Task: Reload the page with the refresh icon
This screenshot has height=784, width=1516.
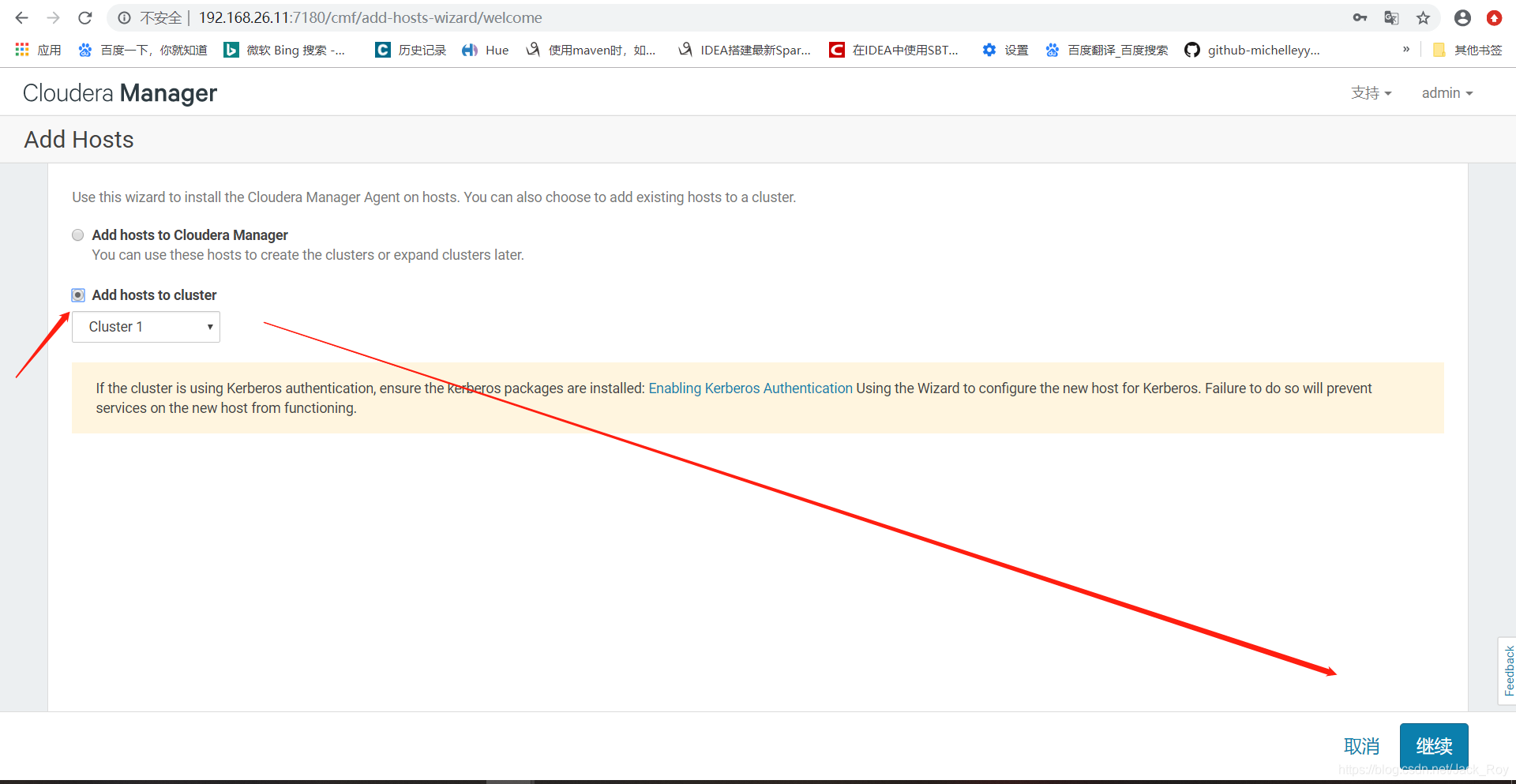Action: [x=85, y=17]
